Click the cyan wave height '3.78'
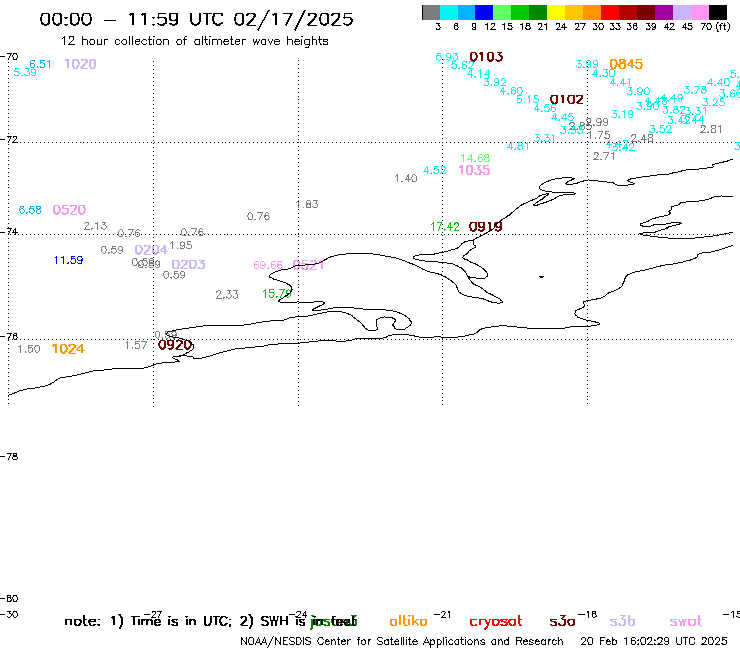This screenshot has height=650, width=740. (x=695, y=90)
